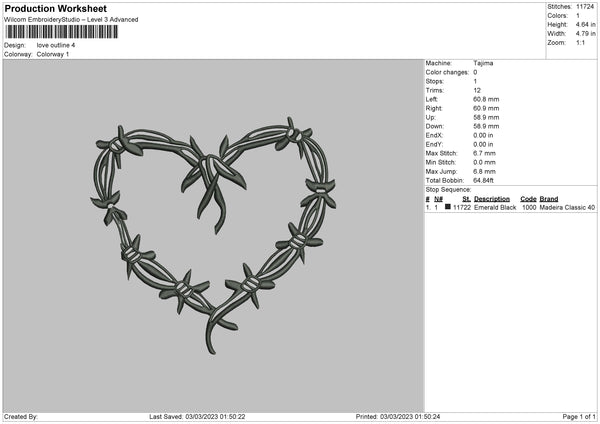Click the Zoom 1:1 value

pyautogui.click(x=582, y=43)
